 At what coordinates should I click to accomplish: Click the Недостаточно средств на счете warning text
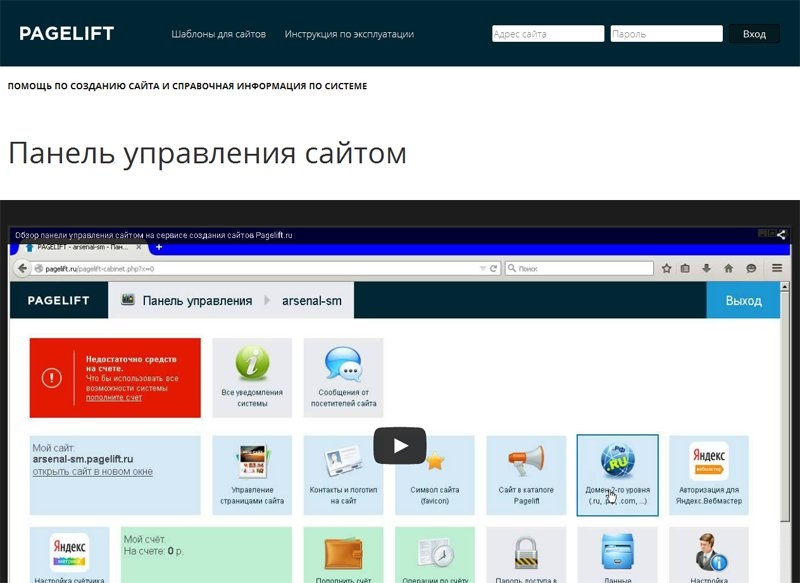point(131,364)
